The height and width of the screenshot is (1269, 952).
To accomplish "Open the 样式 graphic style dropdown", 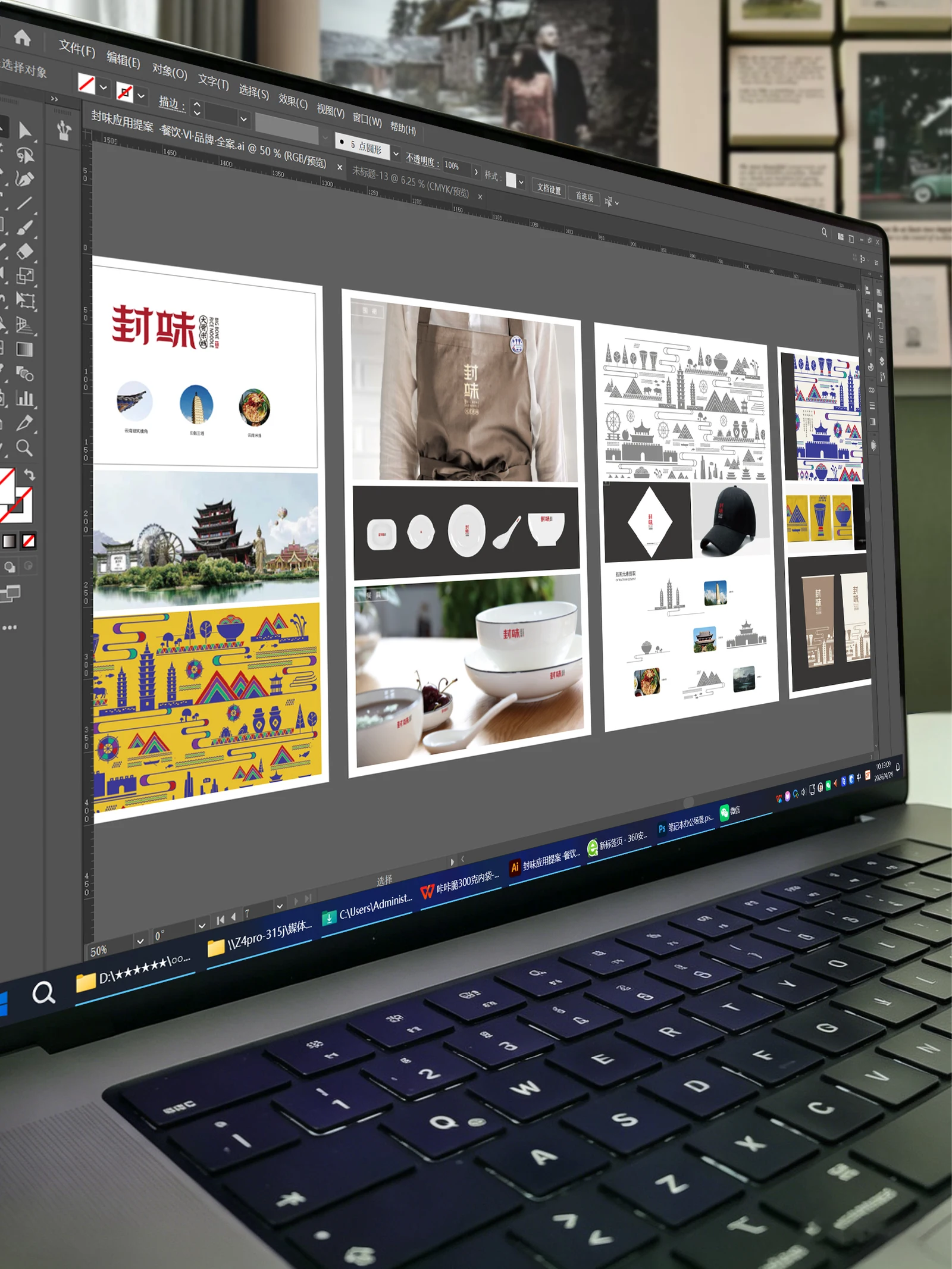I will (x=521, y=182).
